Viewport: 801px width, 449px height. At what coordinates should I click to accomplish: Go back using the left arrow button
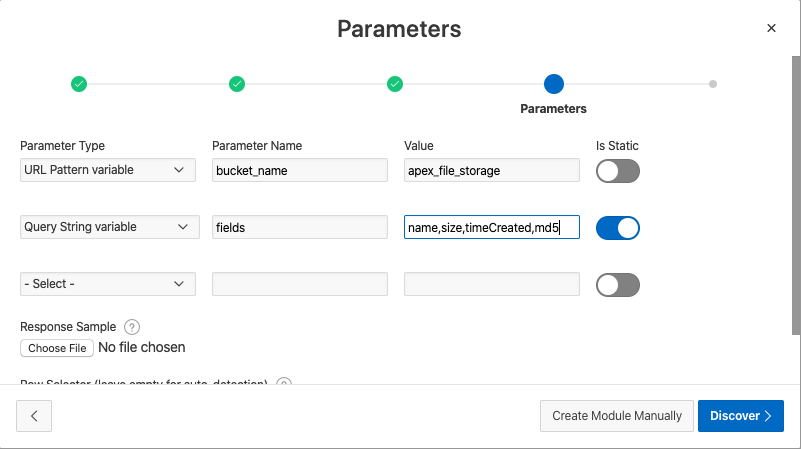pyautogui.click(x=34, y=416)
